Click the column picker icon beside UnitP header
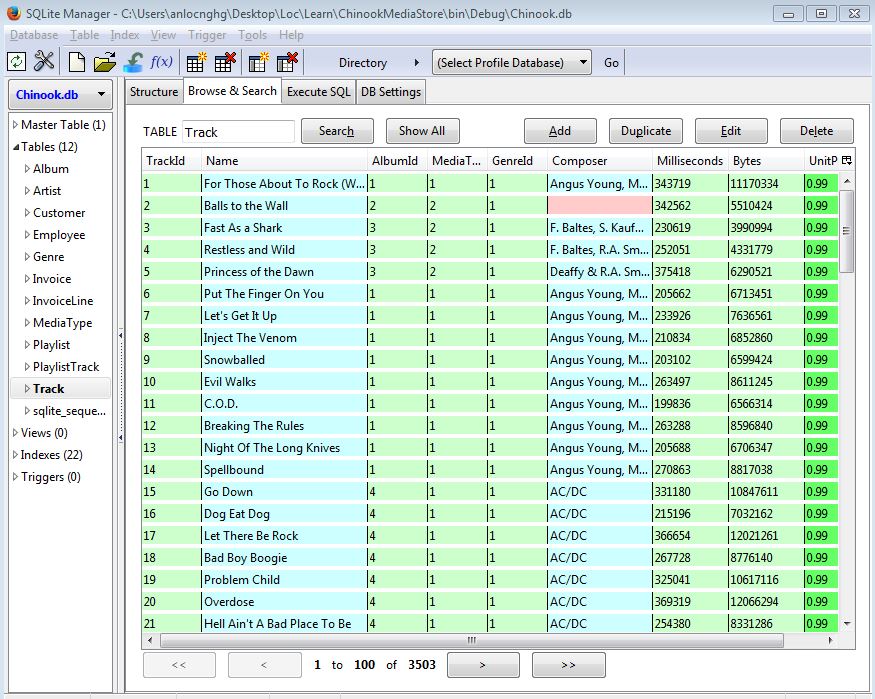The image size is (875, 699). click(x=847, y=161)
